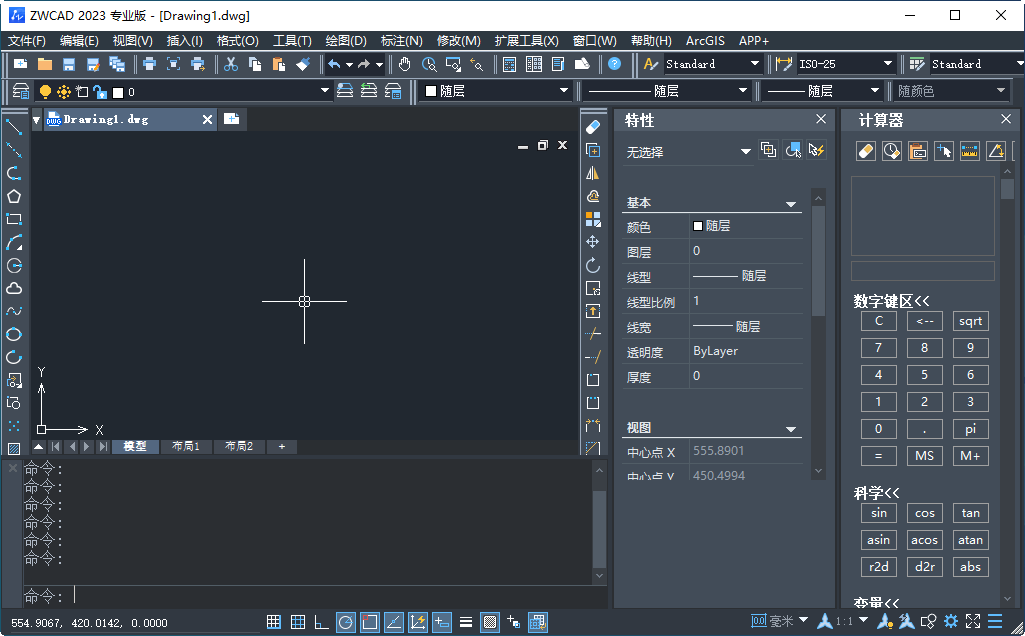Image resolution: width=1025 pixels, height=636 pixels.
Task: Collapse the 视图 properties section
Action: 790,429
